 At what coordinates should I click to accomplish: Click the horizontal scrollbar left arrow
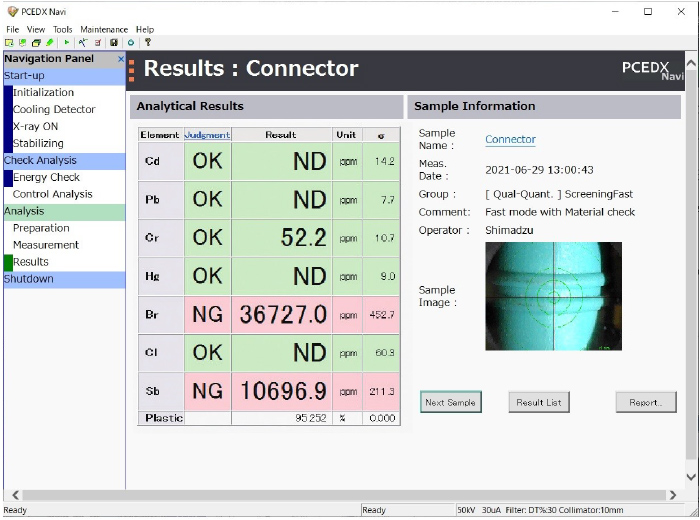pyautogui.click(x=15, y=495)
